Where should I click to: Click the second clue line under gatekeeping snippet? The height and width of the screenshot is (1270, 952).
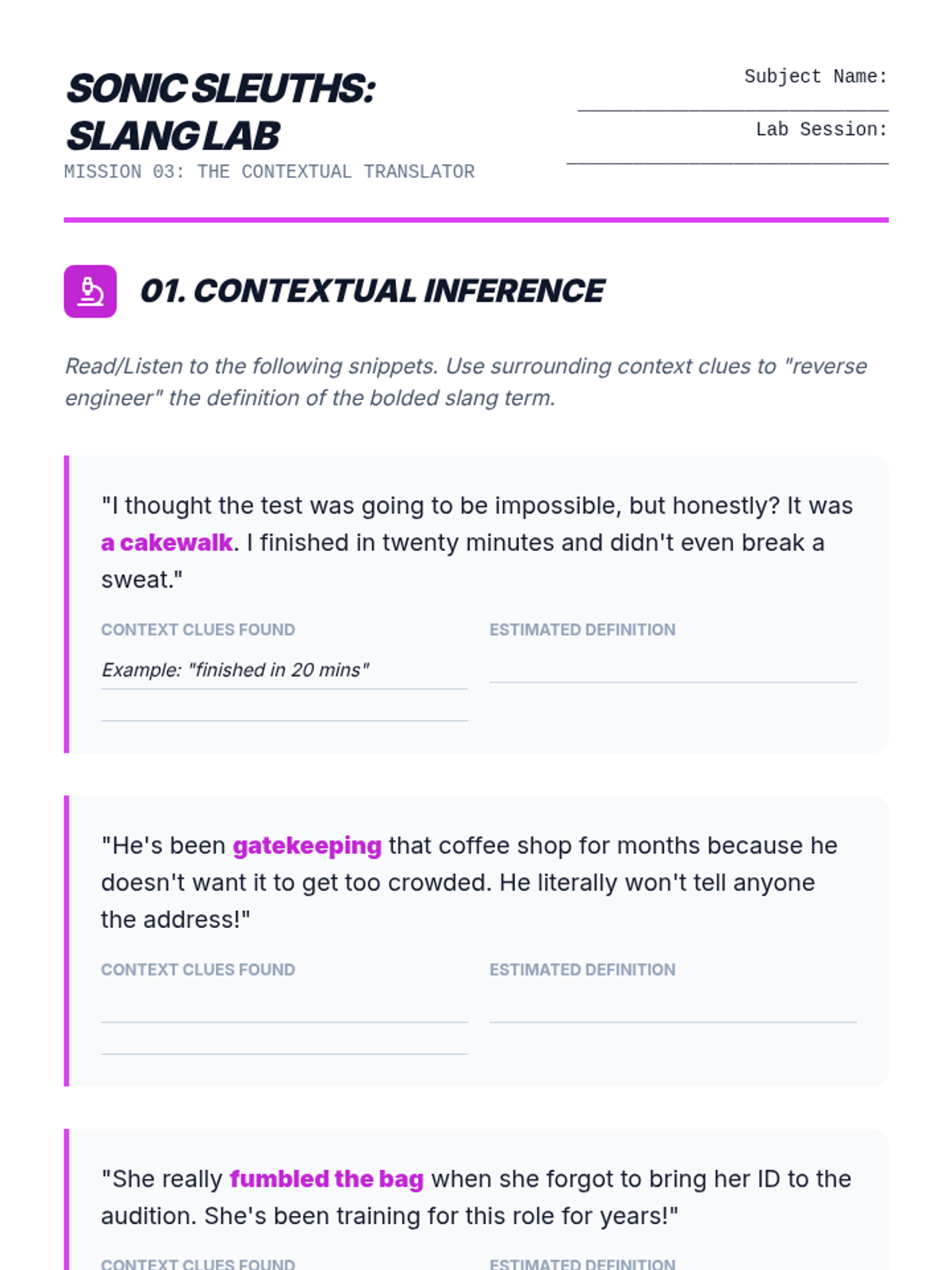coord(284,1043)
